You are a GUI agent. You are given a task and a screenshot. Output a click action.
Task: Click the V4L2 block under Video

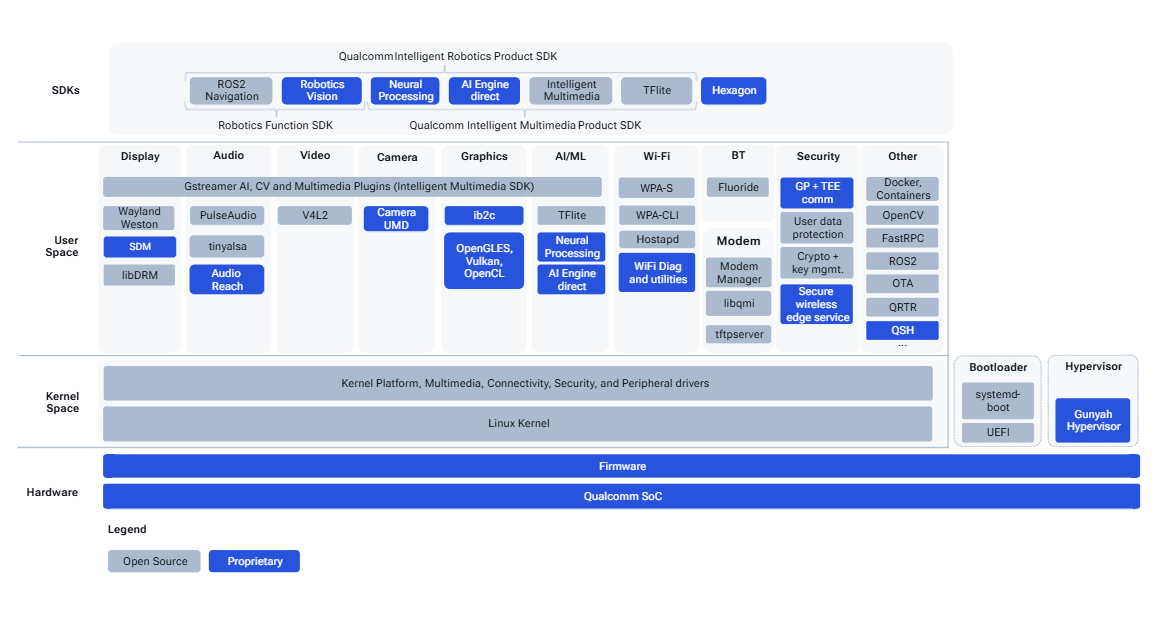pos(314,215)
